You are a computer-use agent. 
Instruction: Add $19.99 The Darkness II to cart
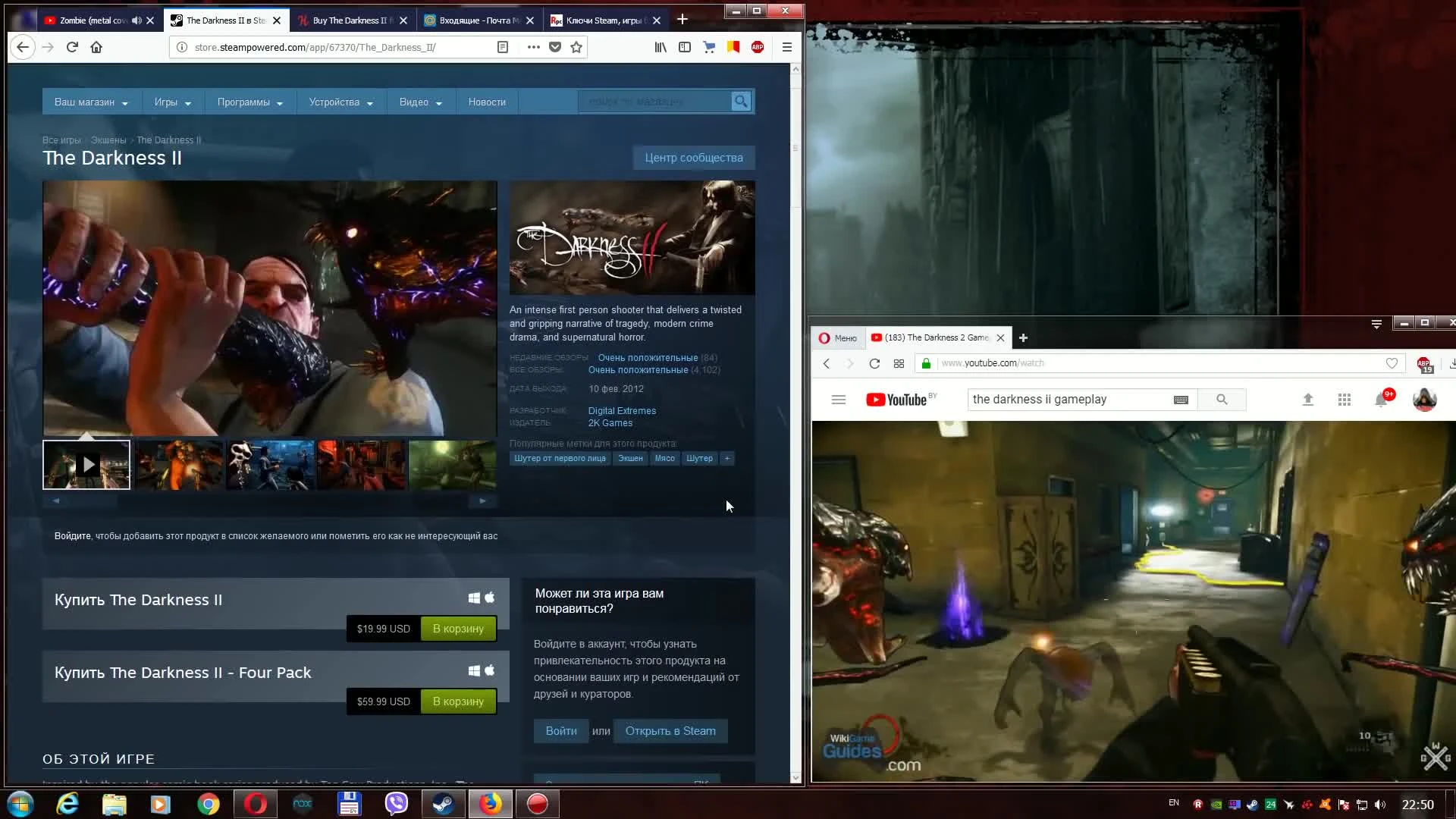[458, 629]
